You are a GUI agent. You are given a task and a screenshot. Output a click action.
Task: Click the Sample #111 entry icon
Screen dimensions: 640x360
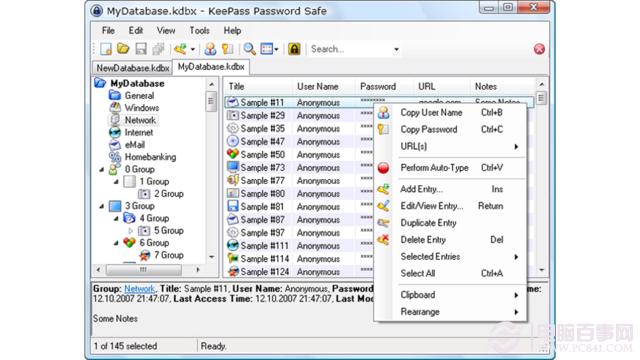(x=233, y=245)
